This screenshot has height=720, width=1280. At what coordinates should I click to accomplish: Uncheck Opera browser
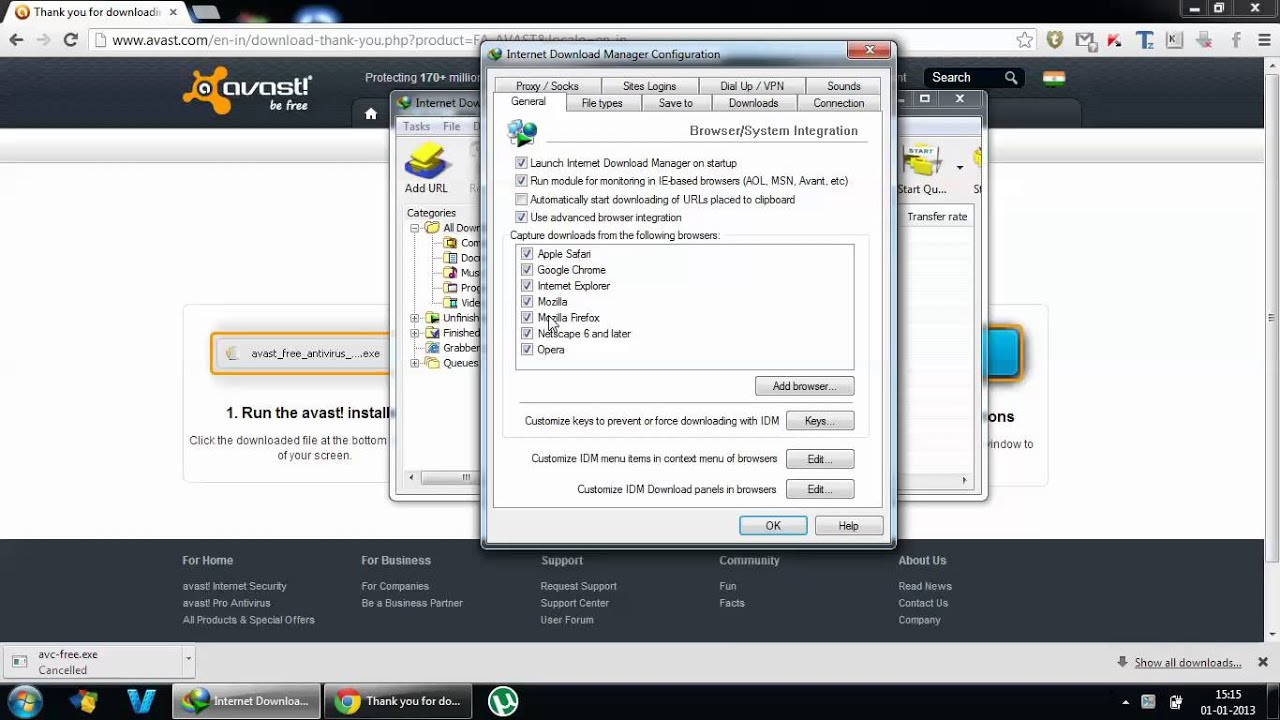[x=527, y=350]
